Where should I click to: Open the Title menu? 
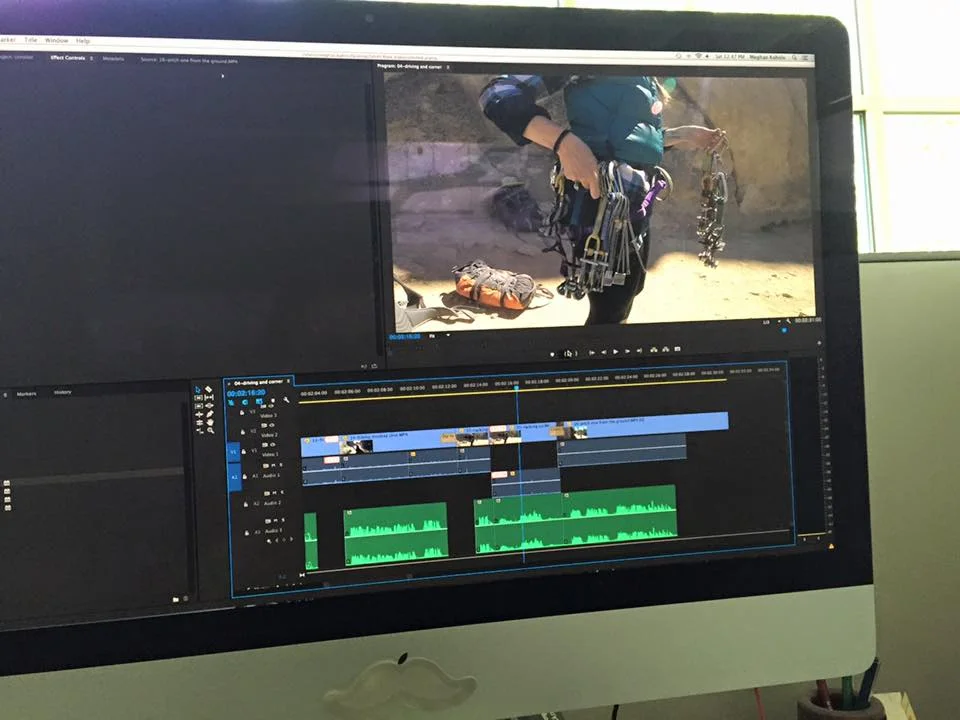click(31, 40)
